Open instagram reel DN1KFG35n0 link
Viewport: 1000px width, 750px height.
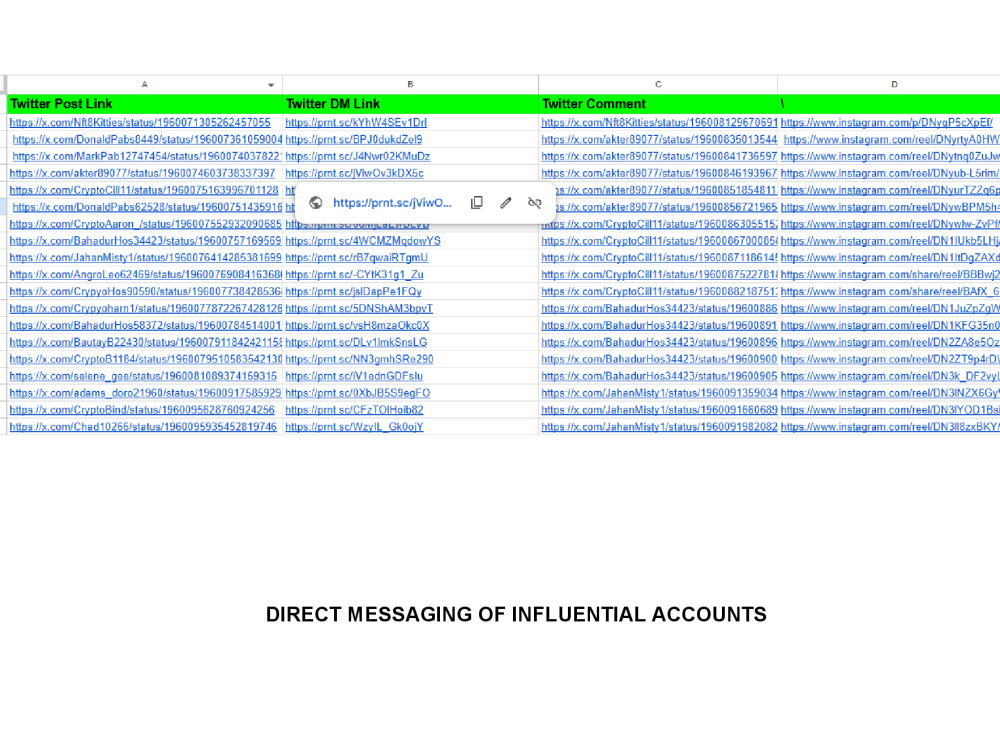click(x=890, y=325)
